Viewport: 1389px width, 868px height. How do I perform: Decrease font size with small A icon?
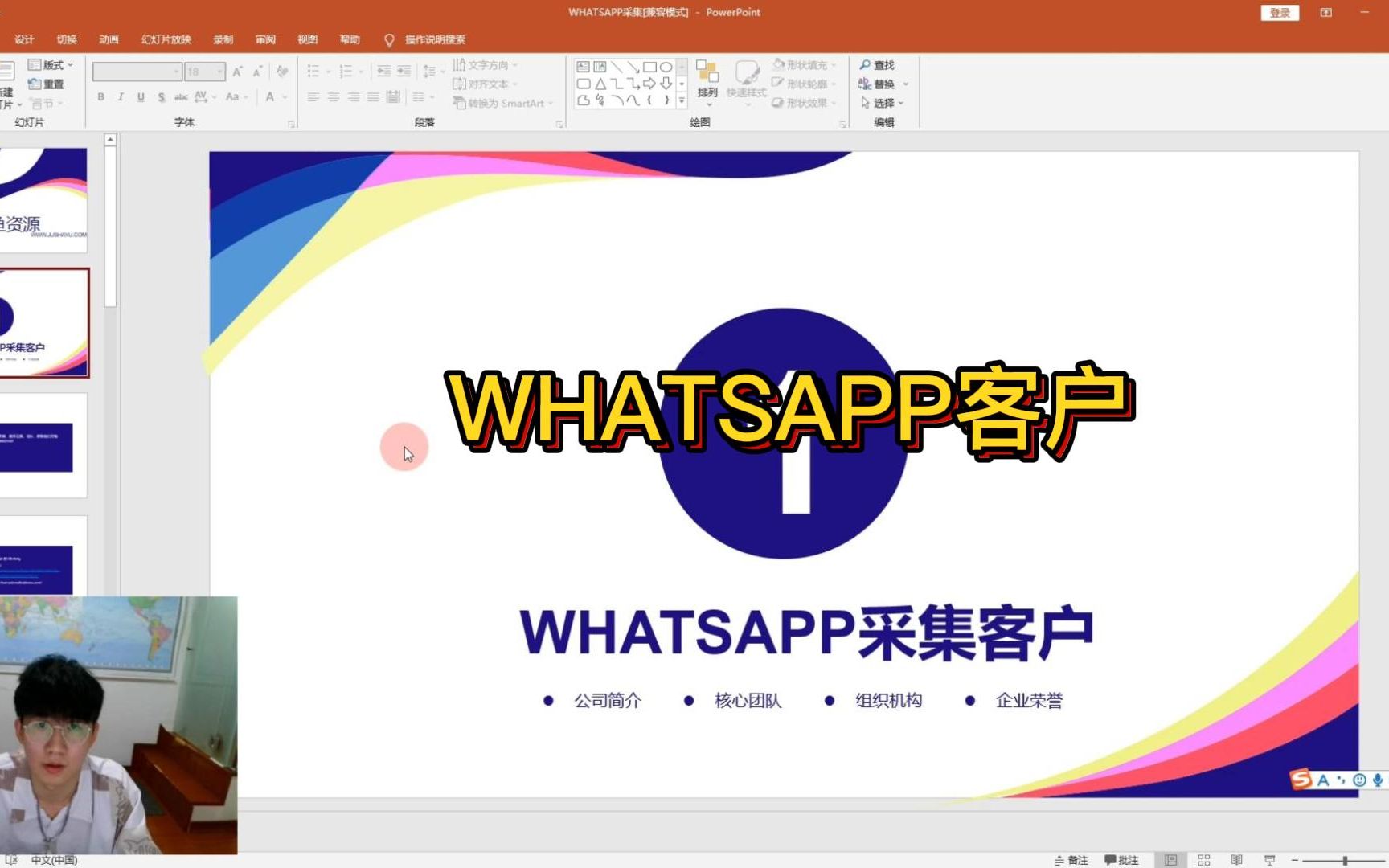coord(257,72)
